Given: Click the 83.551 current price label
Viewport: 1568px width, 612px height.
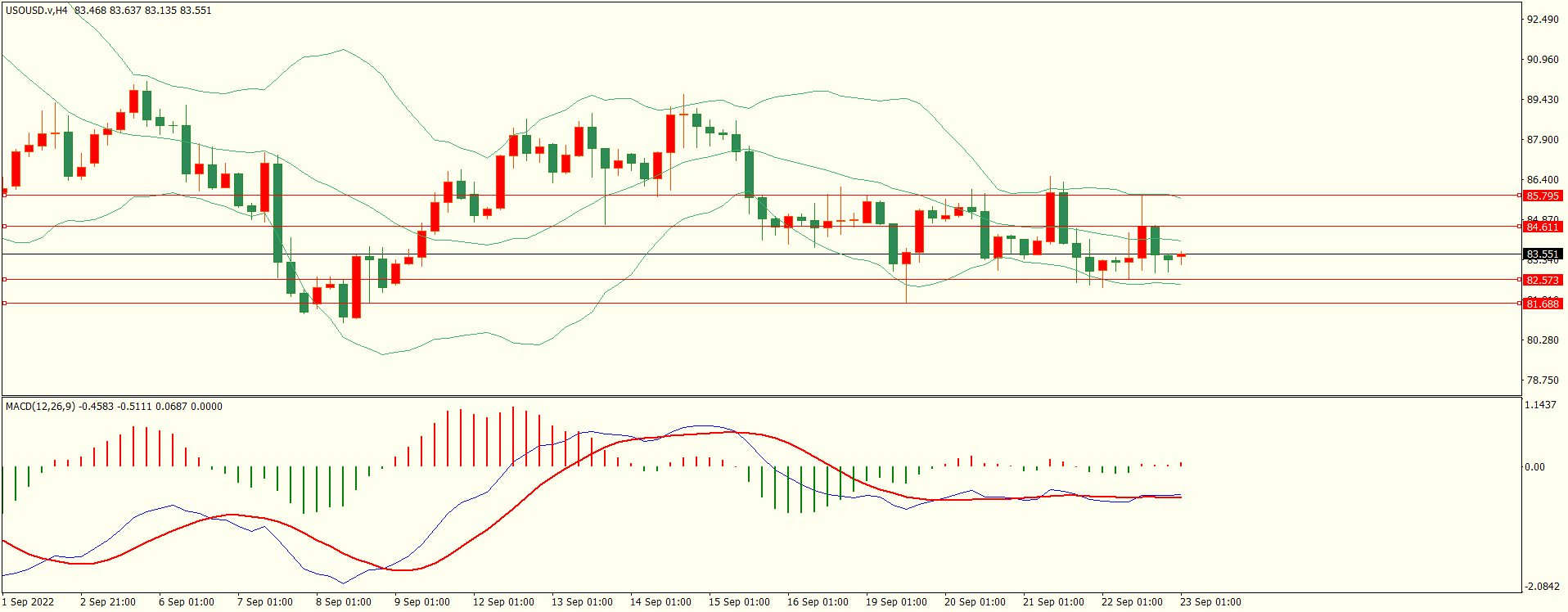Looking at the screenshot, I should (x=1543, y=254).
